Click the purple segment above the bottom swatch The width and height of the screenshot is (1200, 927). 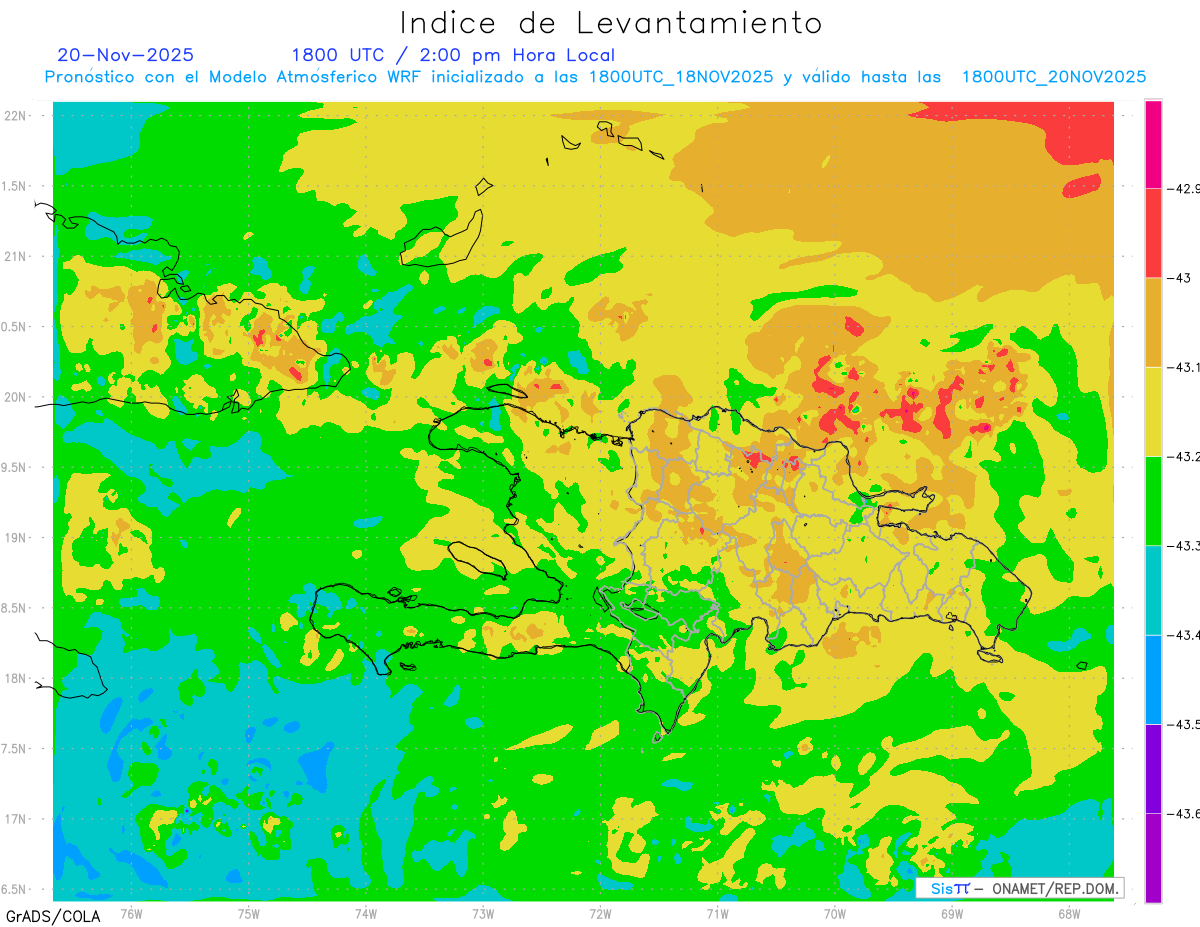tap(1153, 769)
